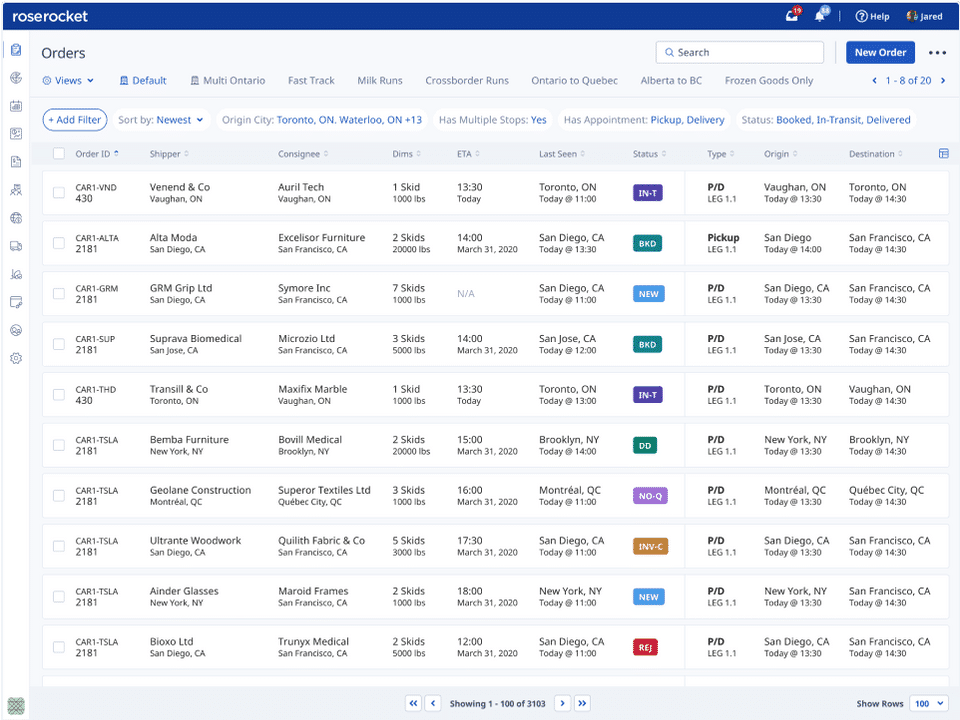This screenshot has height=720, width=960.
Task: Jump to last page of results
Action: 583,704
